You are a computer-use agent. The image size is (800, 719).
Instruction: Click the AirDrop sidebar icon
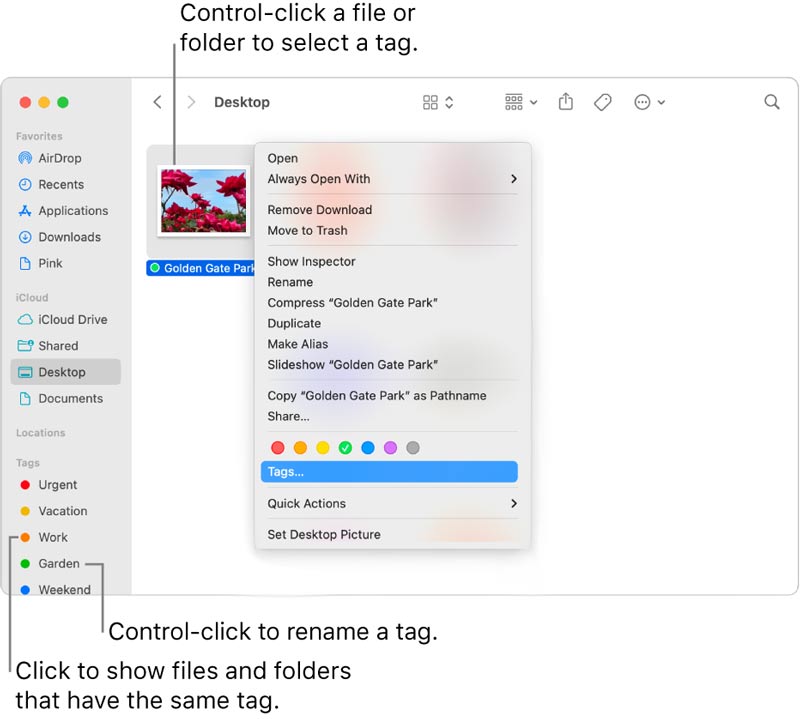(25, 158)
